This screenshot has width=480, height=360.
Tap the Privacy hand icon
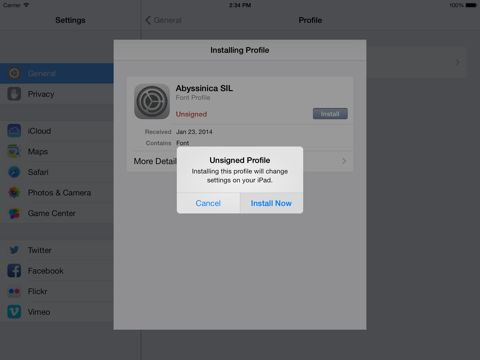point(14,94)
